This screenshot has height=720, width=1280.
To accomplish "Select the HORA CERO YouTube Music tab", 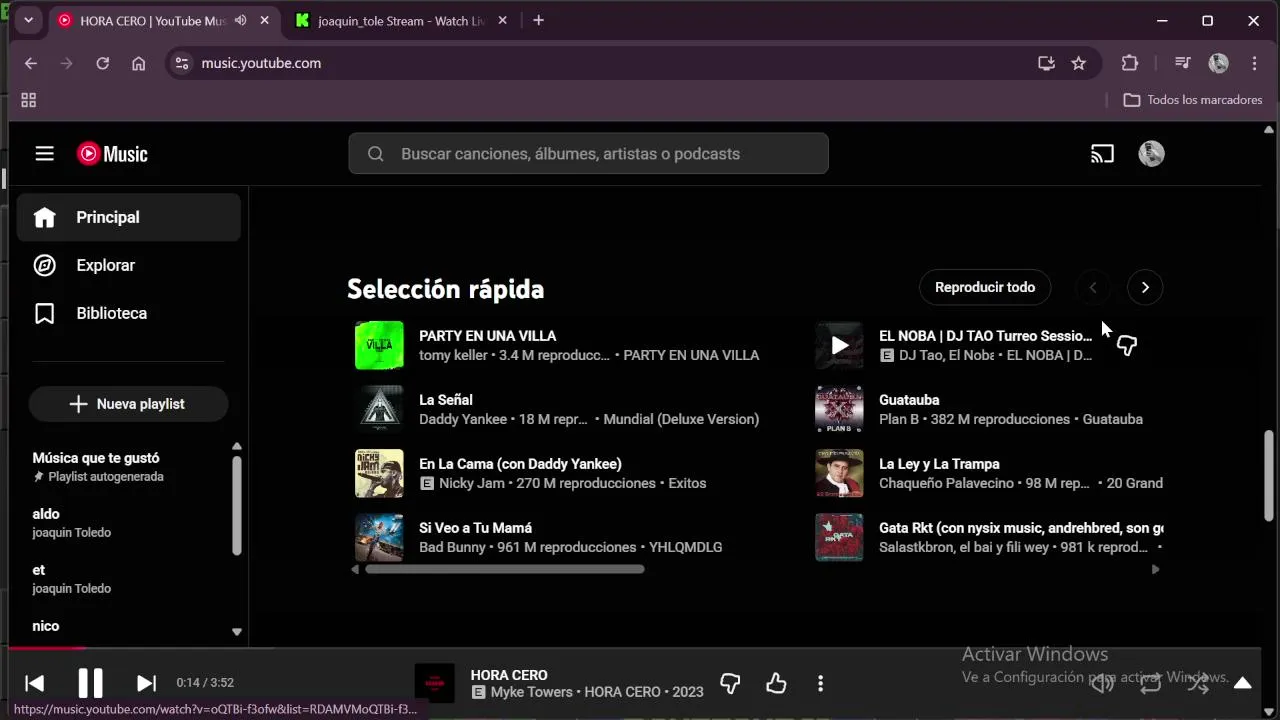I will tap(150, 21).
